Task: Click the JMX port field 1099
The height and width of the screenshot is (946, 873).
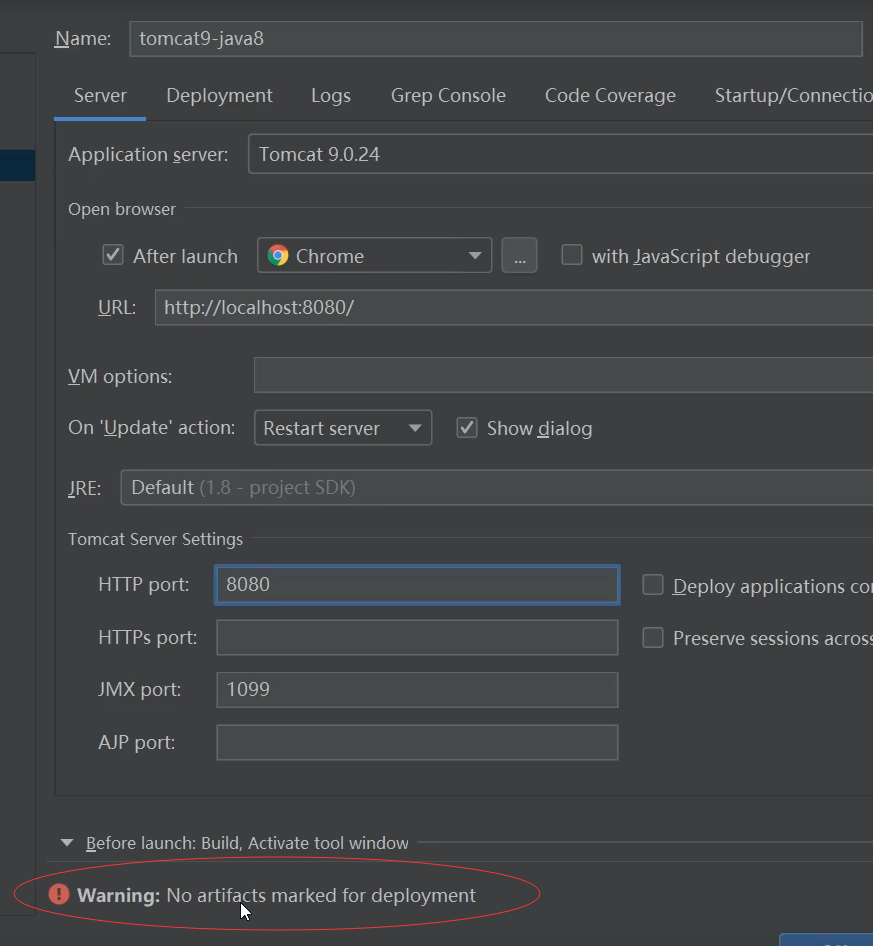Action: (417, 690)
